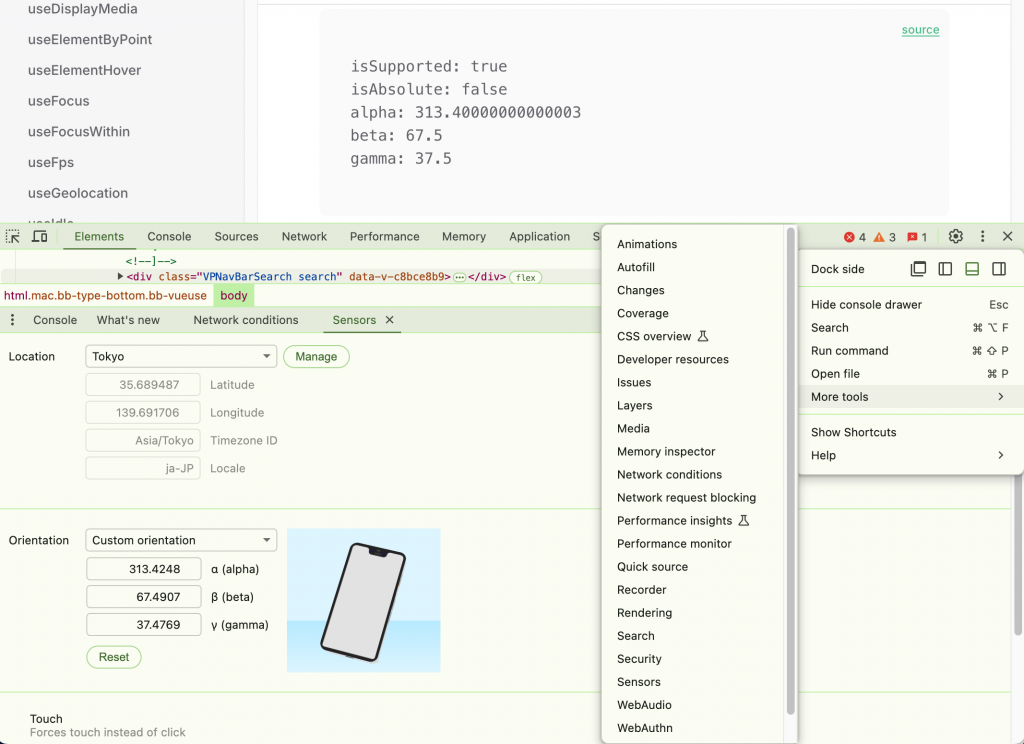Screen dimensions: 1024x744
Task: Dock DevTools to the bottom
Action: pyautogui.click(x=972, y=268)
